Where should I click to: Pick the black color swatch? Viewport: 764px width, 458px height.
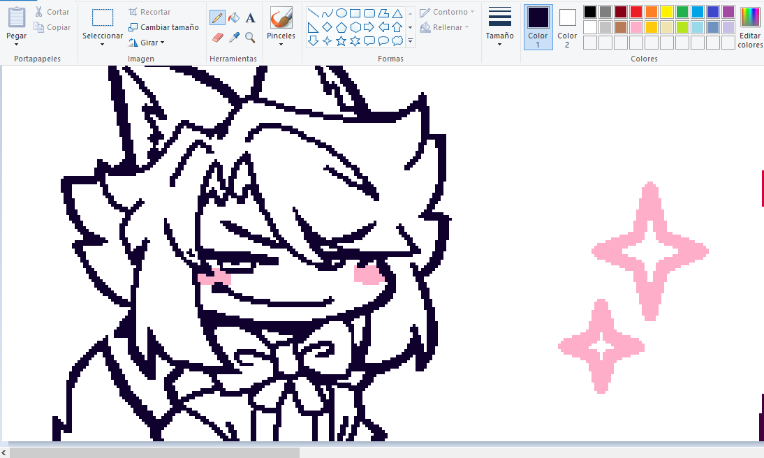click(x=590, y=12)
